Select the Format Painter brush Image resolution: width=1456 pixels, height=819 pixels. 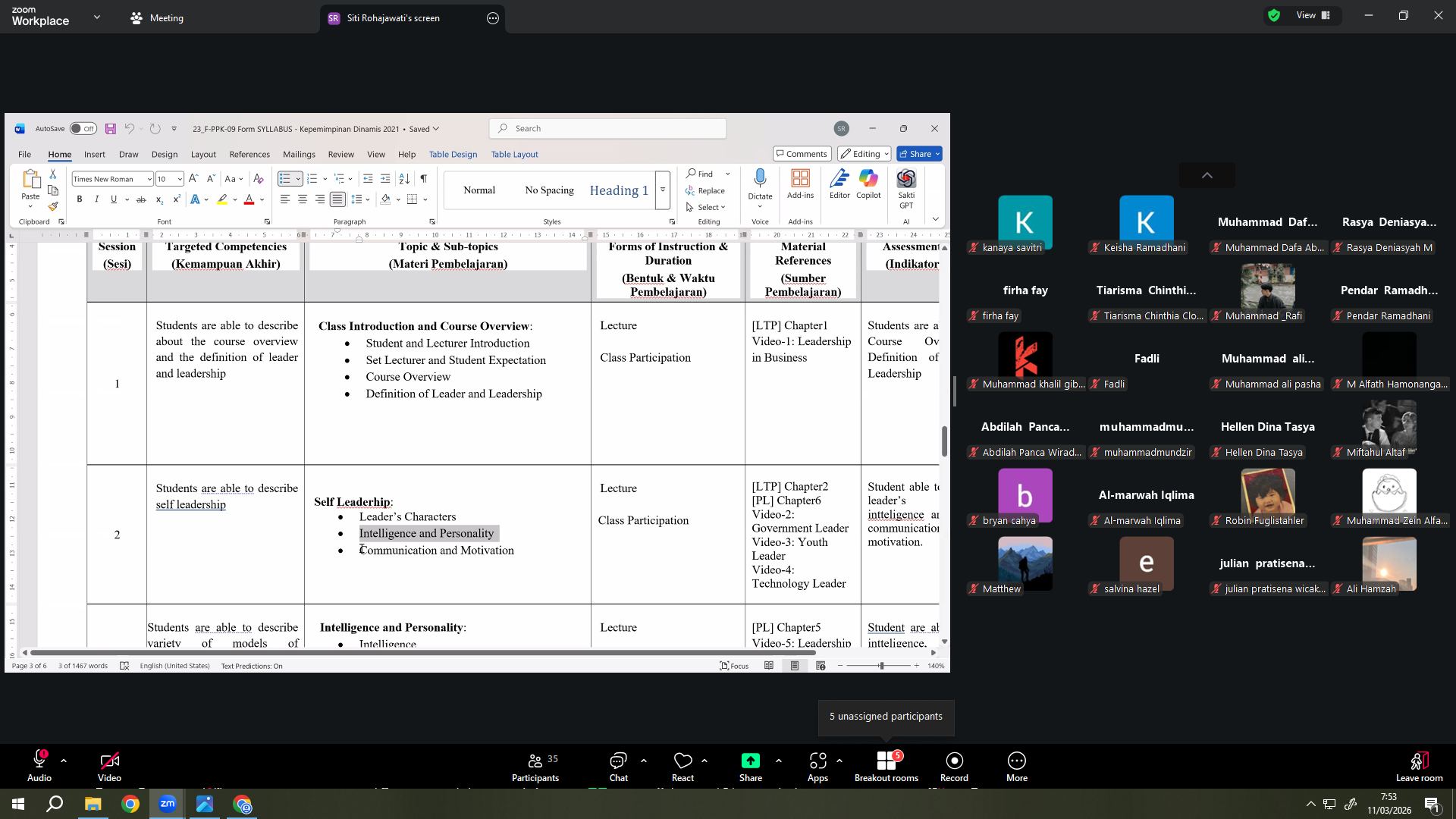click(x=53, y=206)
